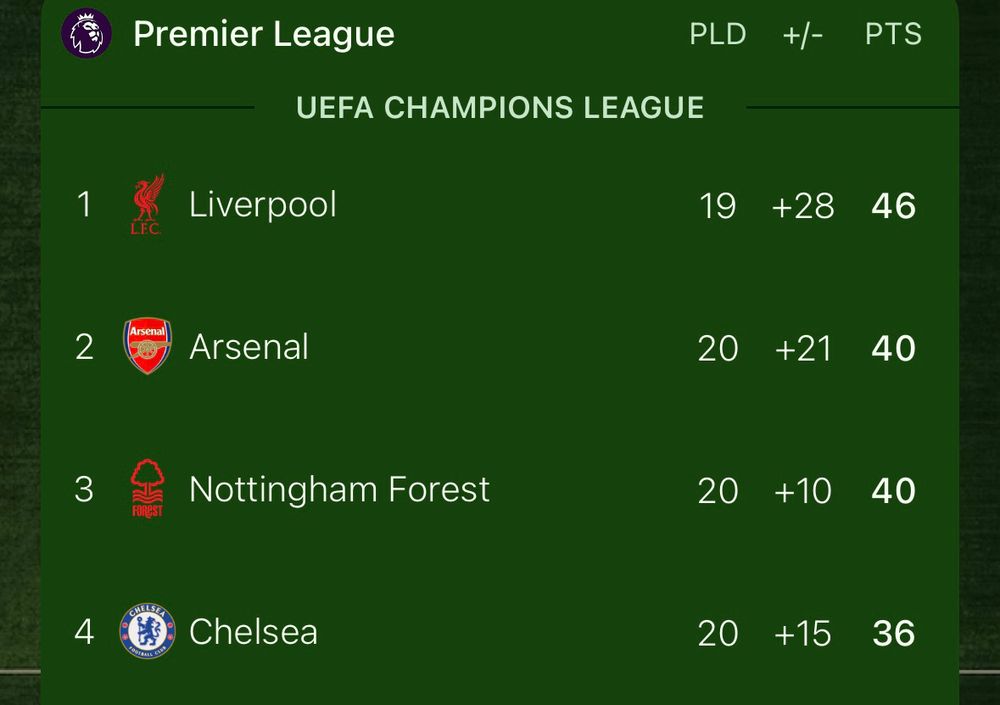Tap Arsenal's +21 goal difference

tap(803, 349)
